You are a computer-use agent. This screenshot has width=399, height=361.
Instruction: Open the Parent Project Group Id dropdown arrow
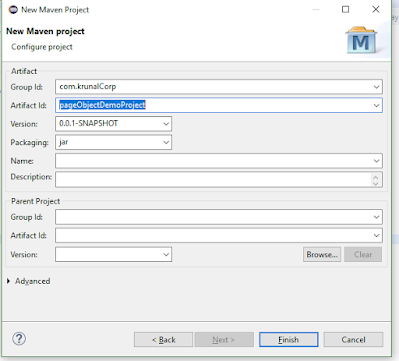[x=376, y=217]
